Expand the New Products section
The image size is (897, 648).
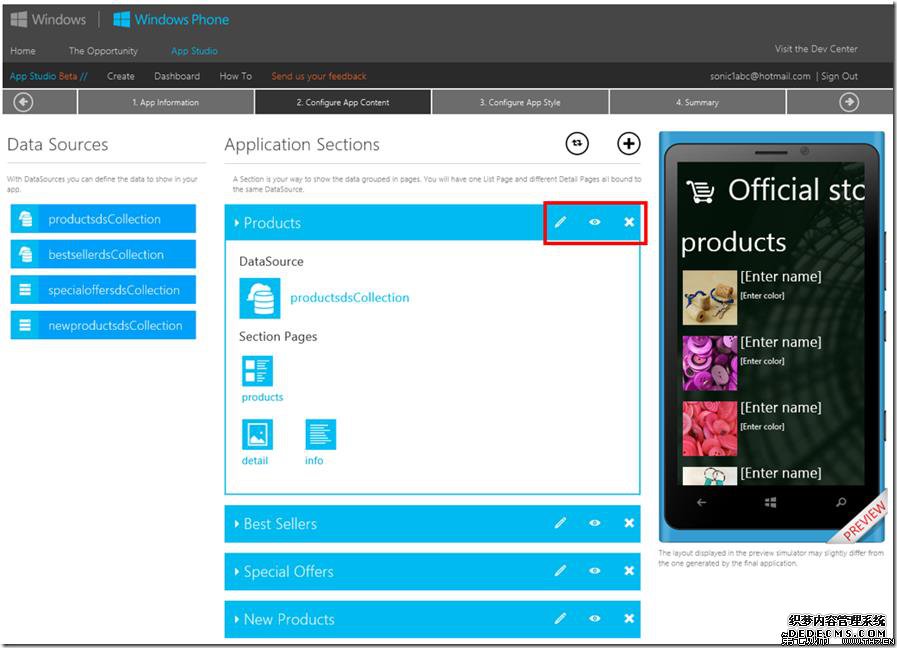pos(236,619)
